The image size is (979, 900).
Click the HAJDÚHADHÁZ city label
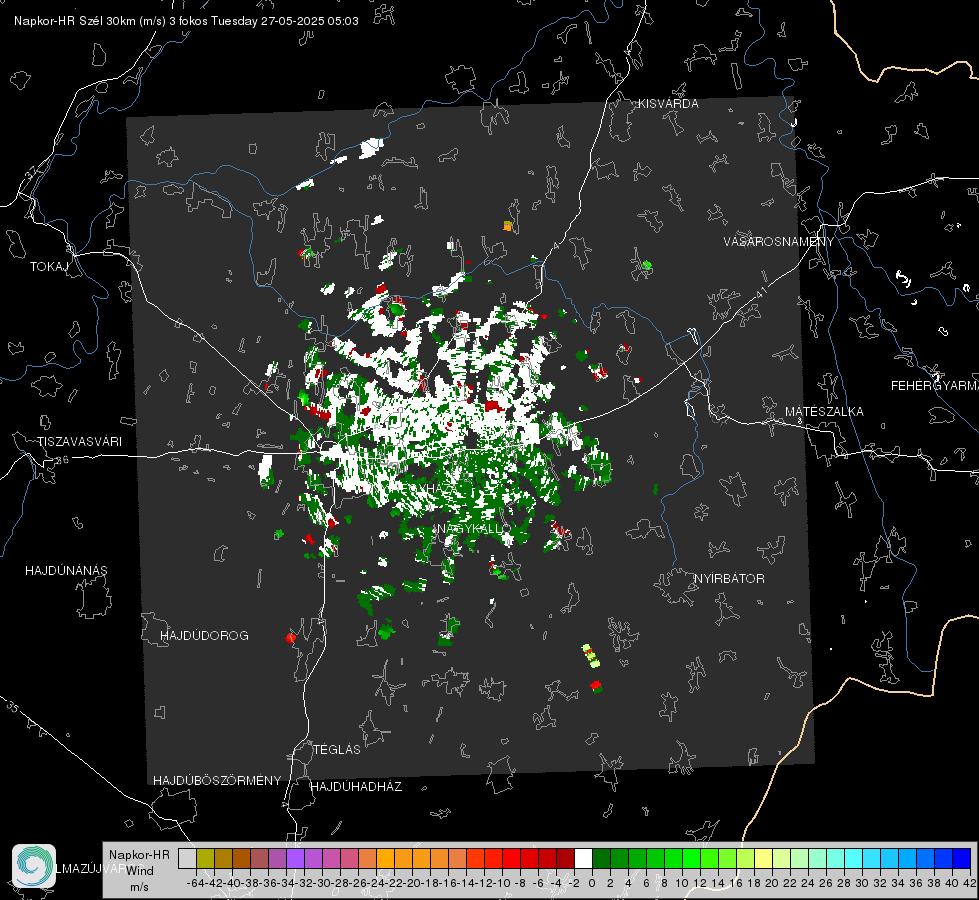click(356, 787)
